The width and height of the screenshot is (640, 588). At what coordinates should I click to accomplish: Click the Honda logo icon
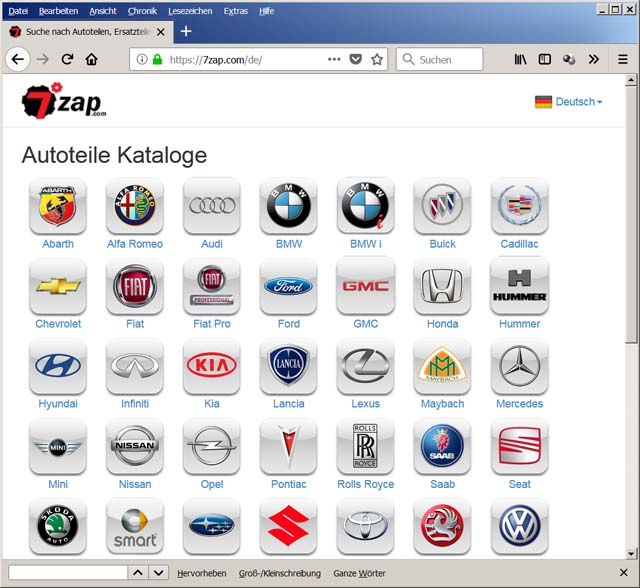(442, 286)
